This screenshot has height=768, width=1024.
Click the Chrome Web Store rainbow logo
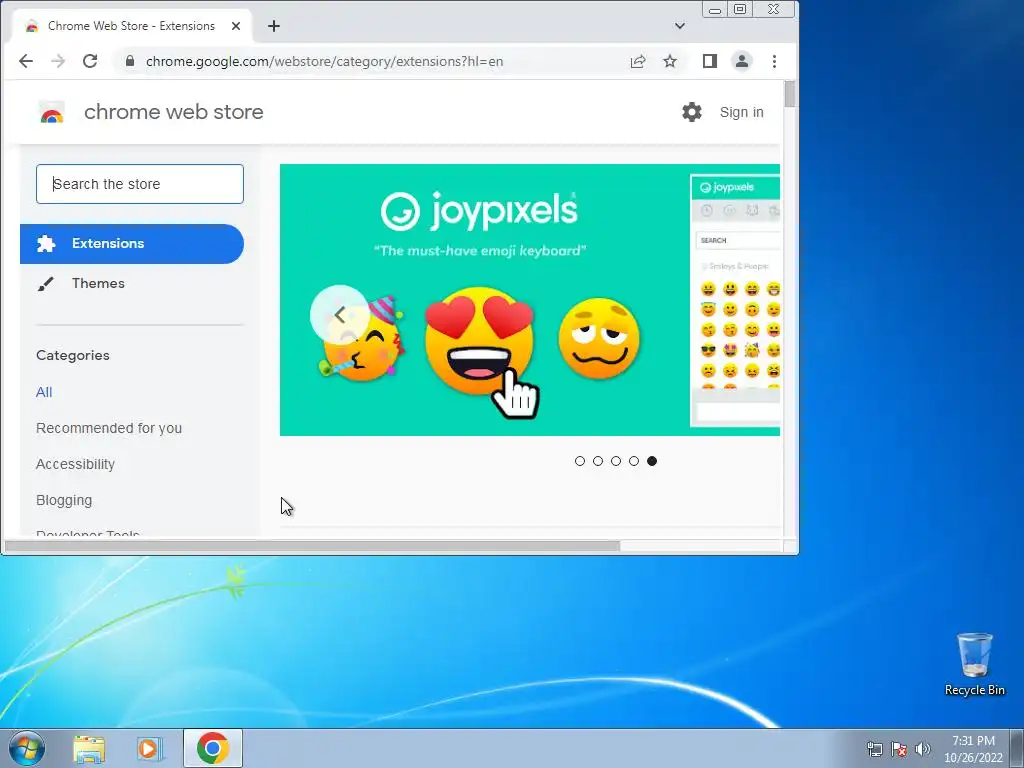pos(52,112)
